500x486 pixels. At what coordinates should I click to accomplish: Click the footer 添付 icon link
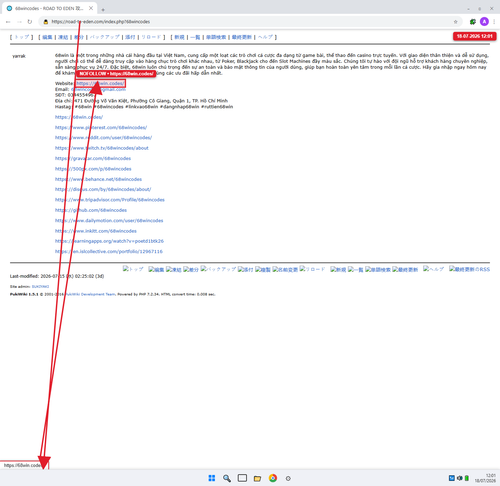(x=246, y=269)
